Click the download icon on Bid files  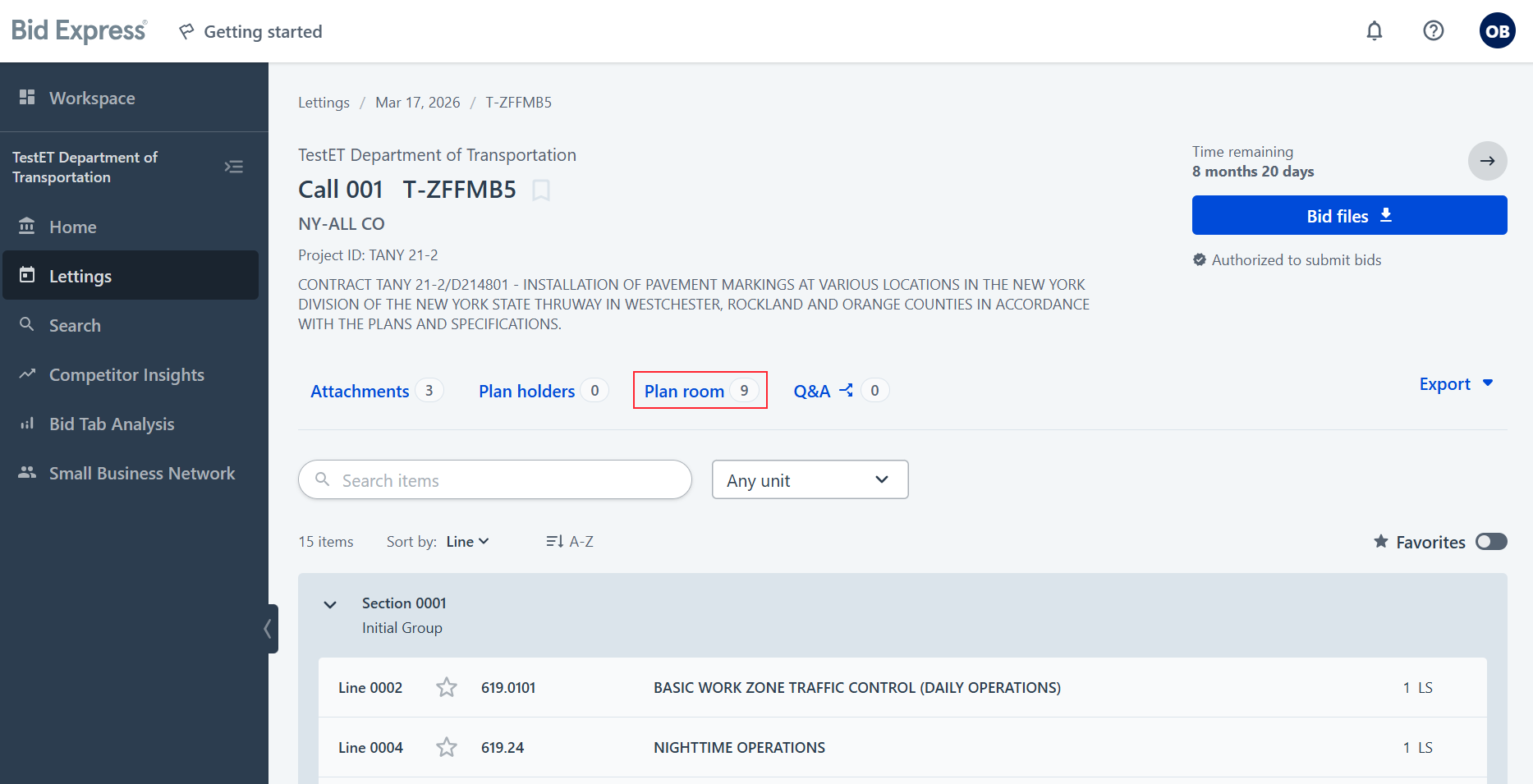click(x=1386, y=215)
